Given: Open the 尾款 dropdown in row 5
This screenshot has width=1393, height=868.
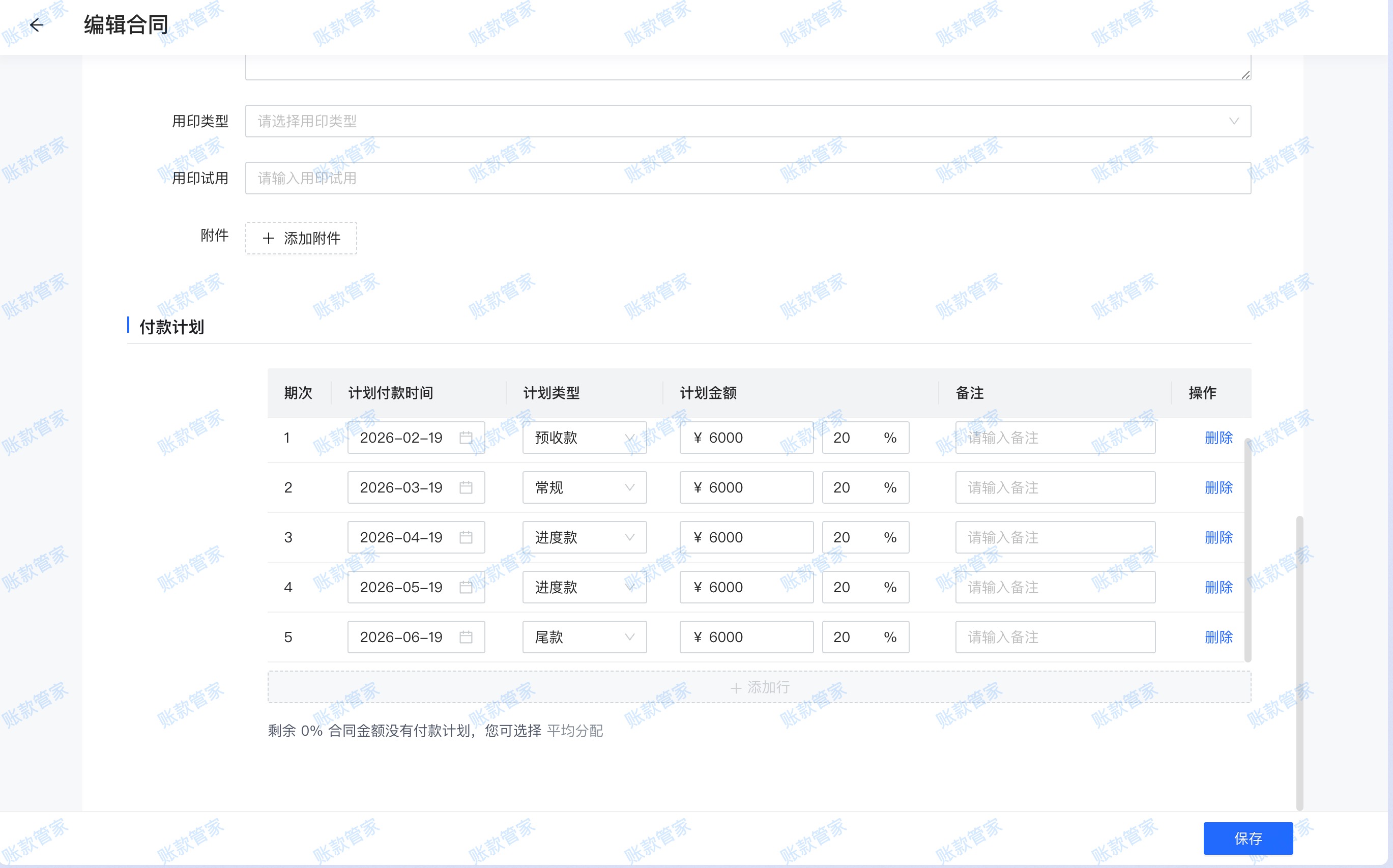Looking at the screenshot, I should pyautogui.click(x=630, y=636).
